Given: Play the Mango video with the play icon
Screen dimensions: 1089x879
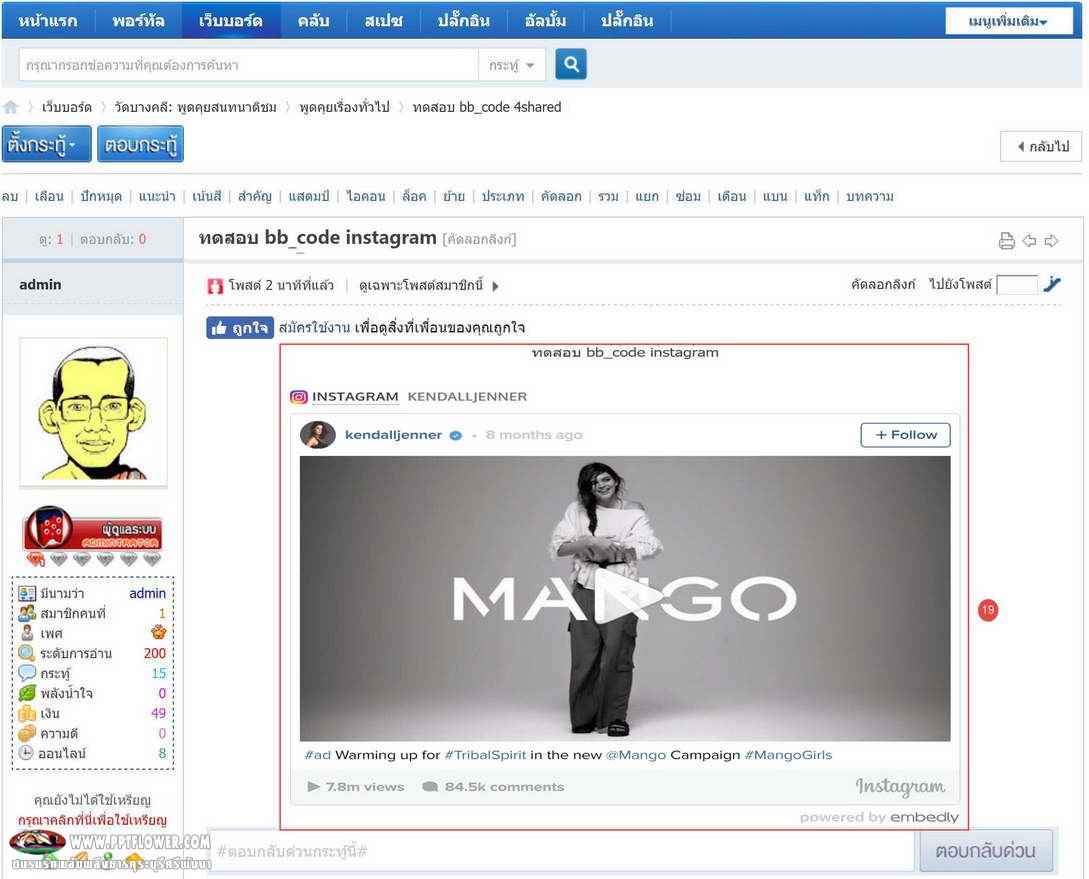Looking at the screenshot, I should pyautogui.click(x=627, y=598).
